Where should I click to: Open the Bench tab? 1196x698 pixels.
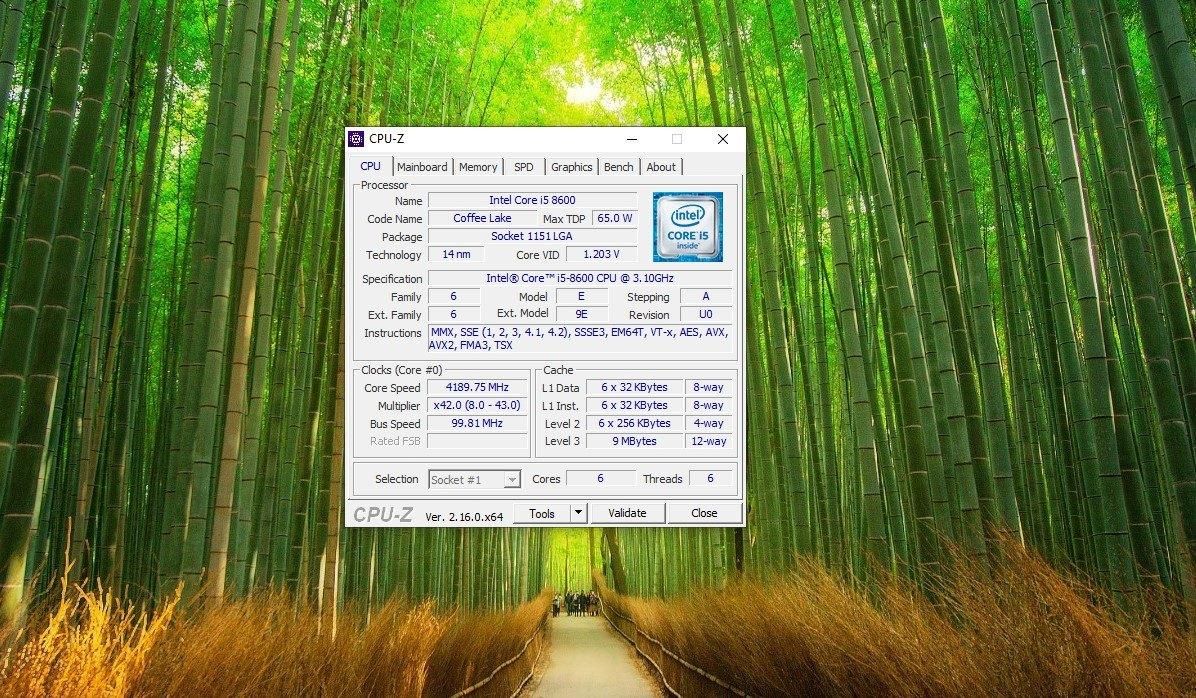[x=619, y=167]
